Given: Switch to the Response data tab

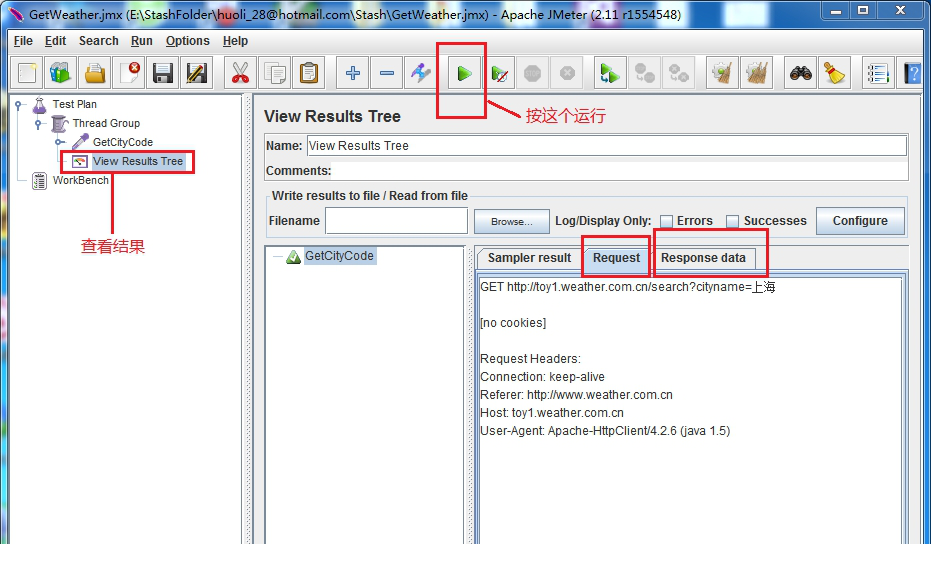Looking at the screenshot, I should coord(703,258).
